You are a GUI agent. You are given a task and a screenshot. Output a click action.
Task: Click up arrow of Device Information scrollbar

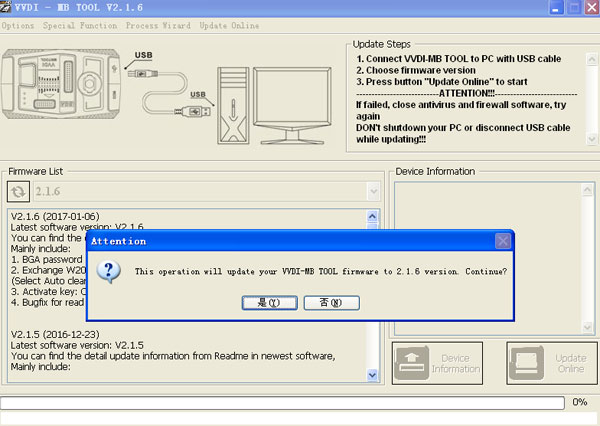click(587, 190)
